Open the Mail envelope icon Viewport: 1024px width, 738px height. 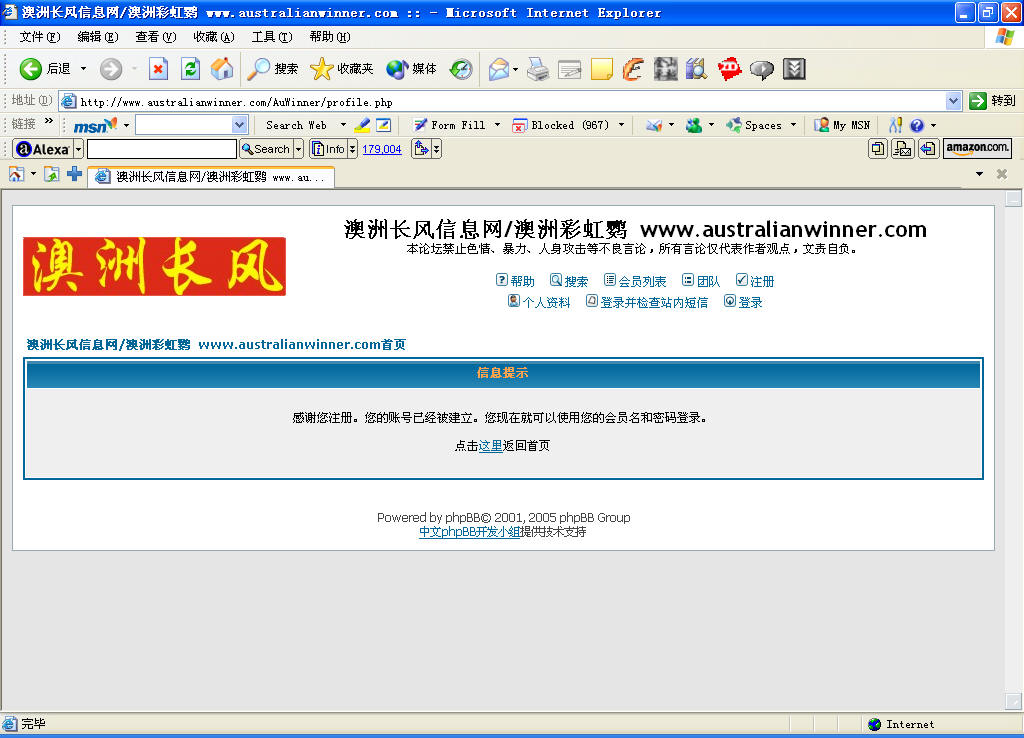499,69
